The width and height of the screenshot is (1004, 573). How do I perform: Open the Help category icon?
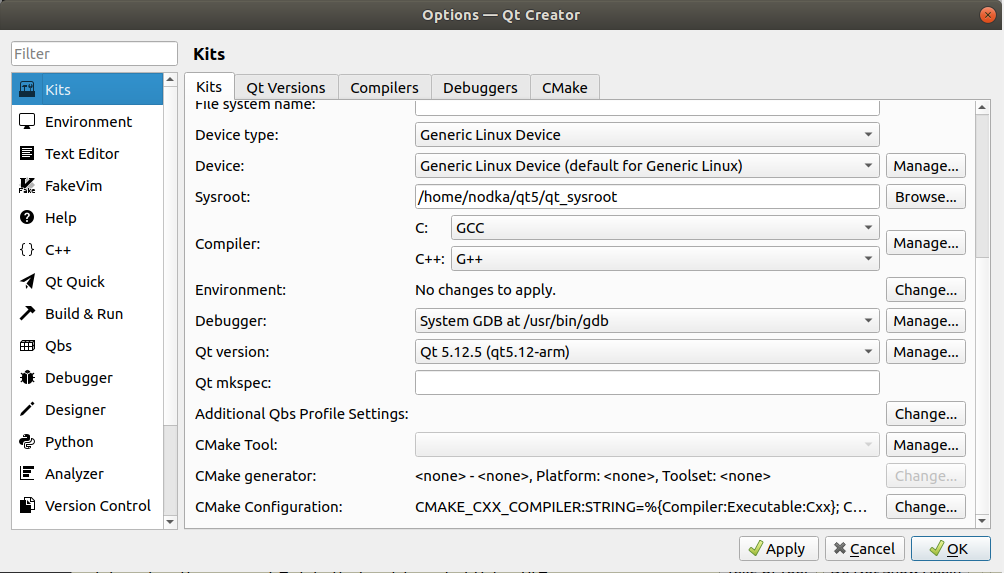[27, 218]
